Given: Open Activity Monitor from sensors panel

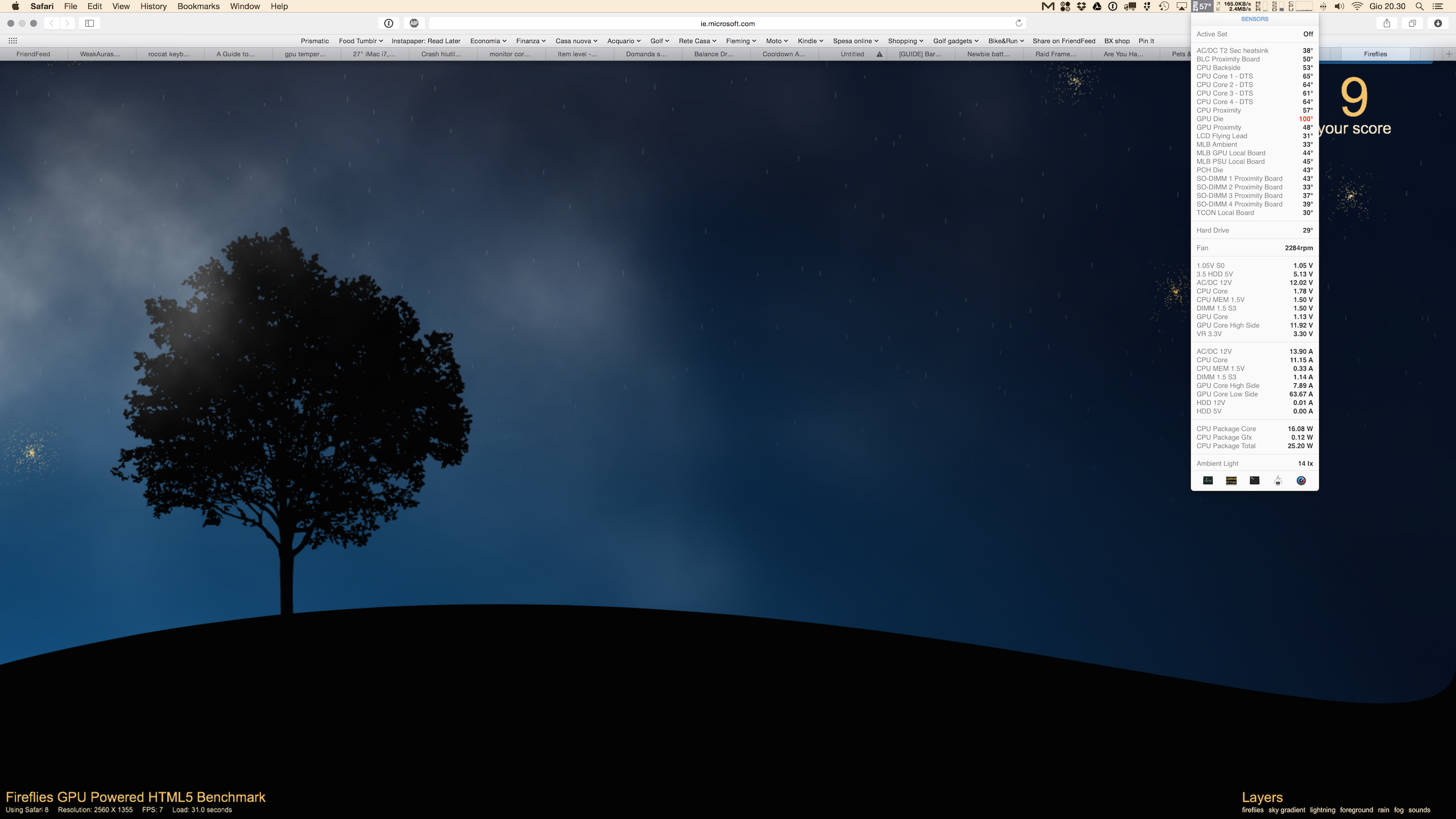Looking at the screenshot, I should pyautogui.click(x=1208, y=481).
